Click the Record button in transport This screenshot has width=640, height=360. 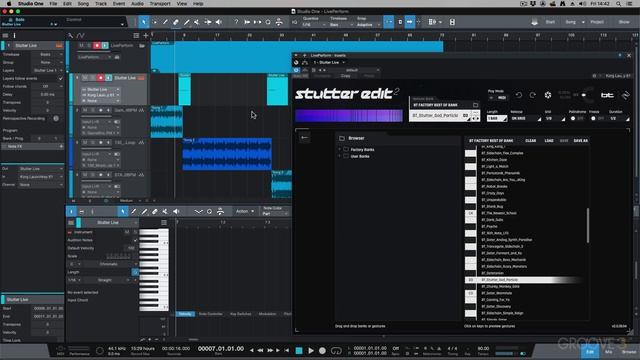coord(322,351)
